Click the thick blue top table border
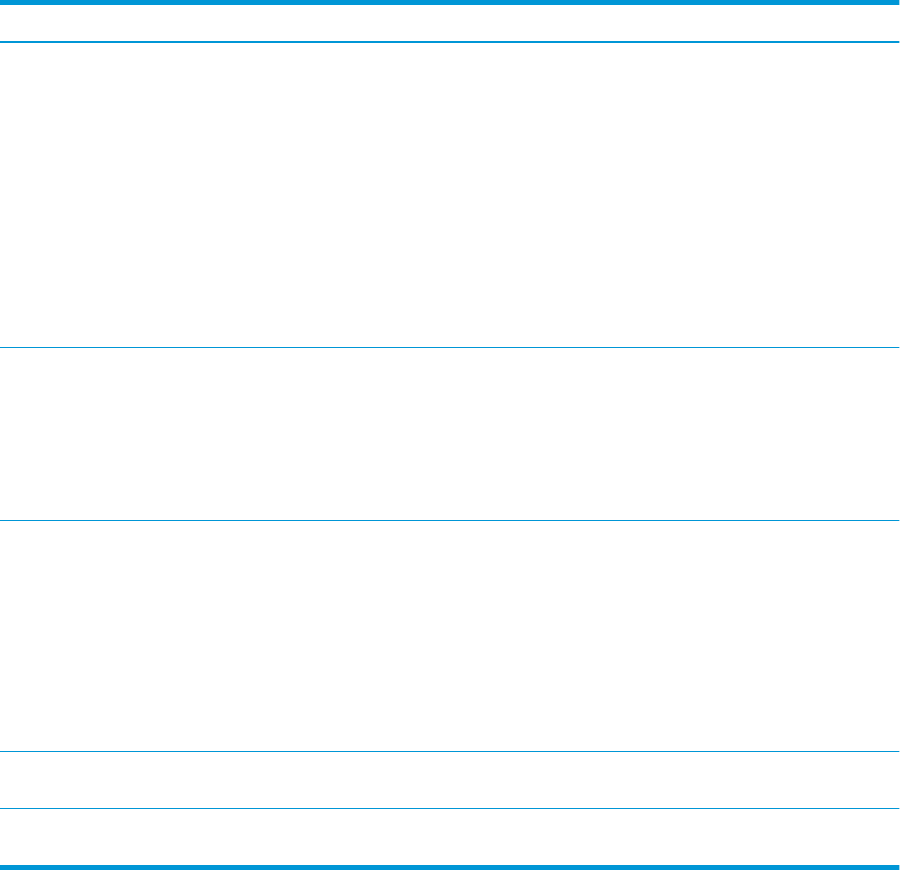900x870 pixels. 450,3
